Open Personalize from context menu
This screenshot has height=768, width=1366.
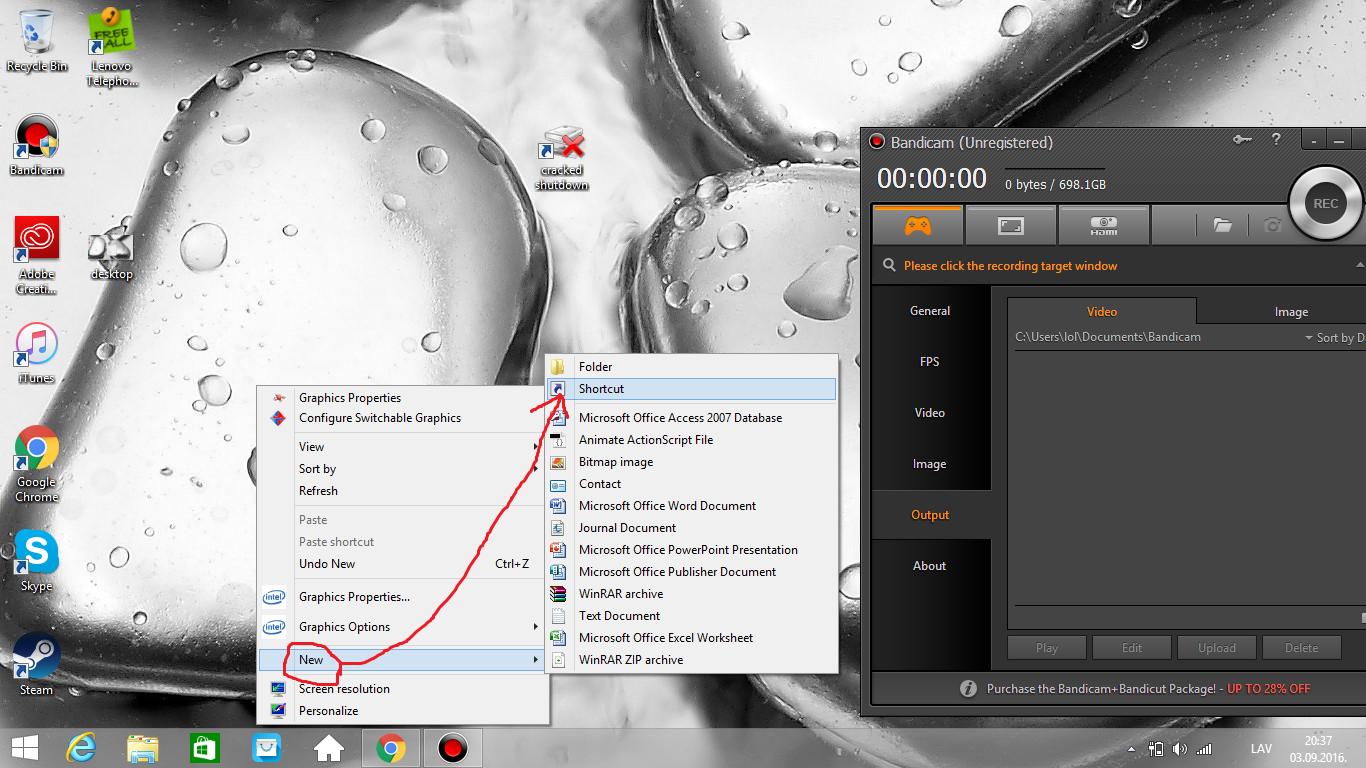(403, 711)
